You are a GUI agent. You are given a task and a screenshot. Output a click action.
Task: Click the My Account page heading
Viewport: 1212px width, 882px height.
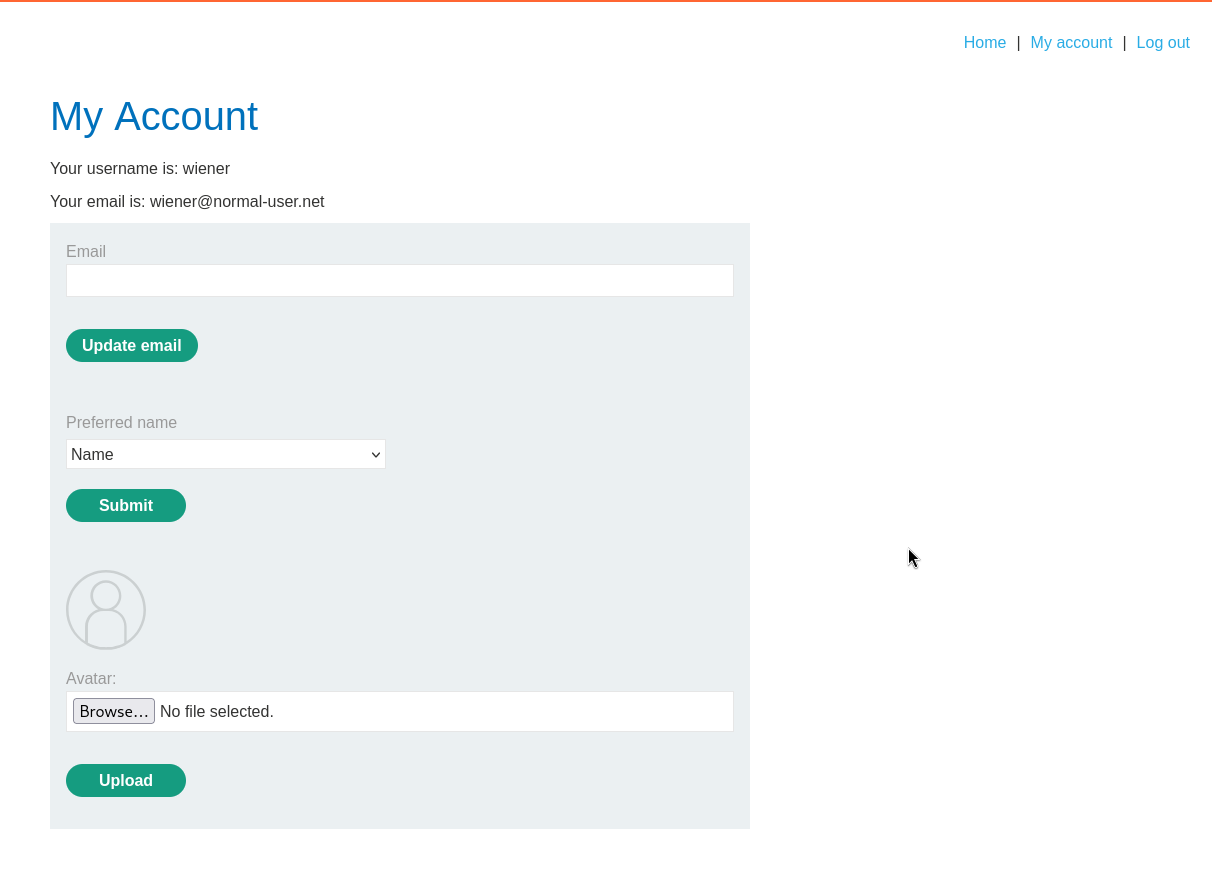154,116
